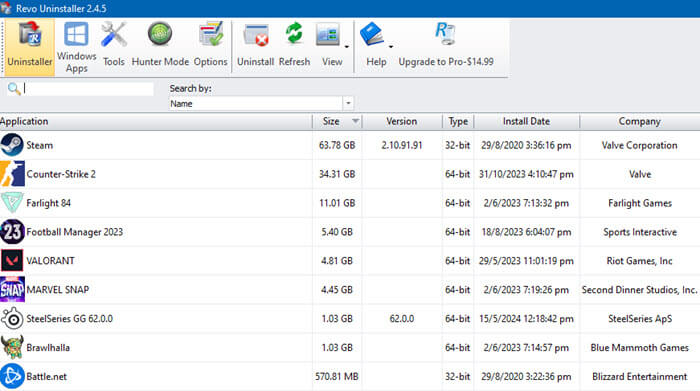This screenshot has height=391, width=700.
Task: Click Blizzard Entertainment company cell
Action: click(639, 377)
